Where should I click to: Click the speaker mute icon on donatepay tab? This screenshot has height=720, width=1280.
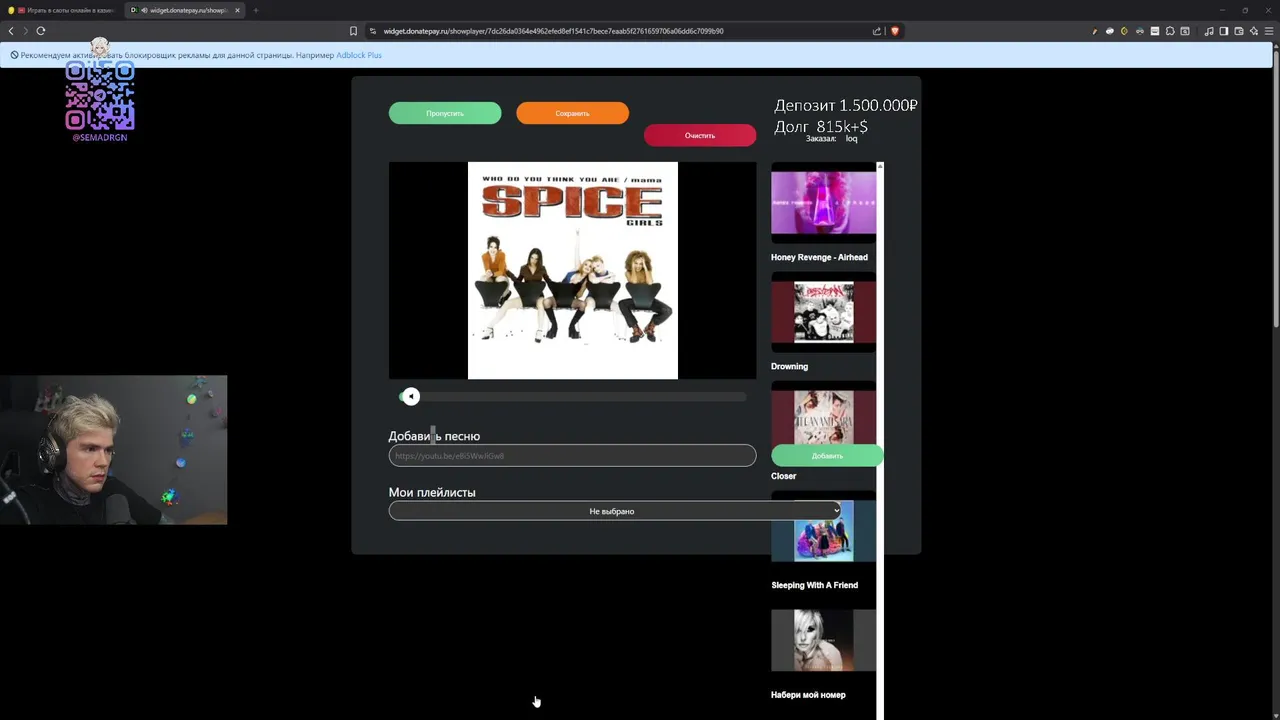[x=144, y=10]
